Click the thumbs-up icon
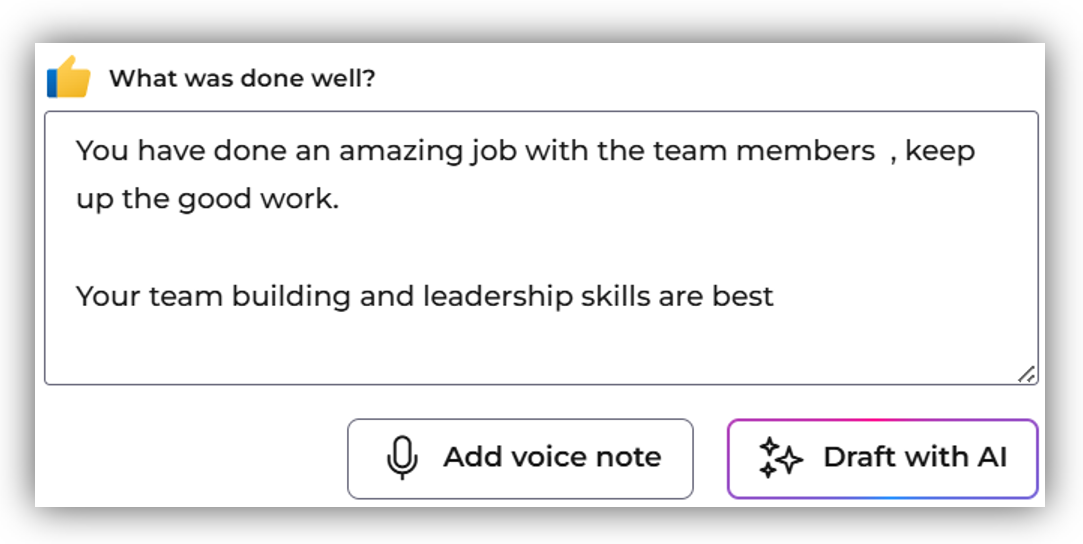1083x544 pixels. (x=68, y=77)
